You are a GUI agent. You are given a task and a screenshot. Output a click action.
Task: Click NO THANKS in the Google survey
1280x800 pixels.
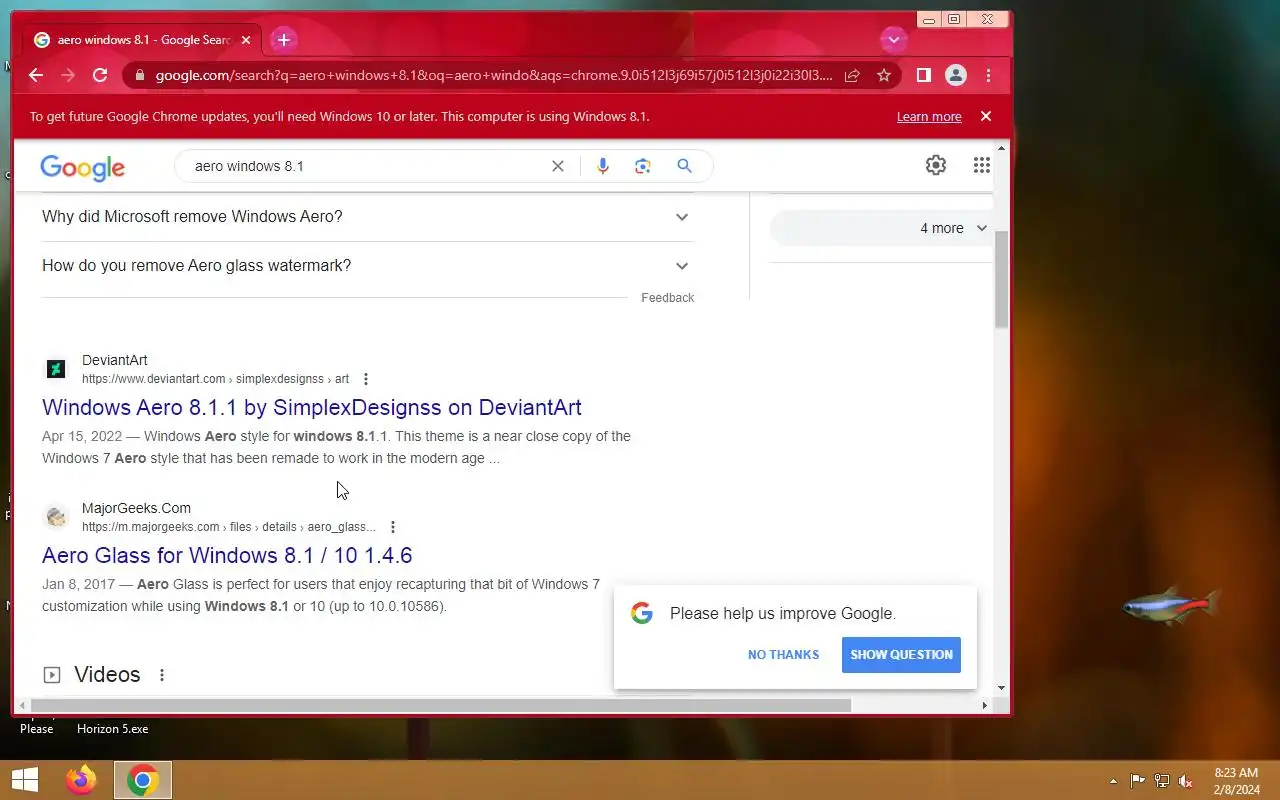(x=783, y=655)
